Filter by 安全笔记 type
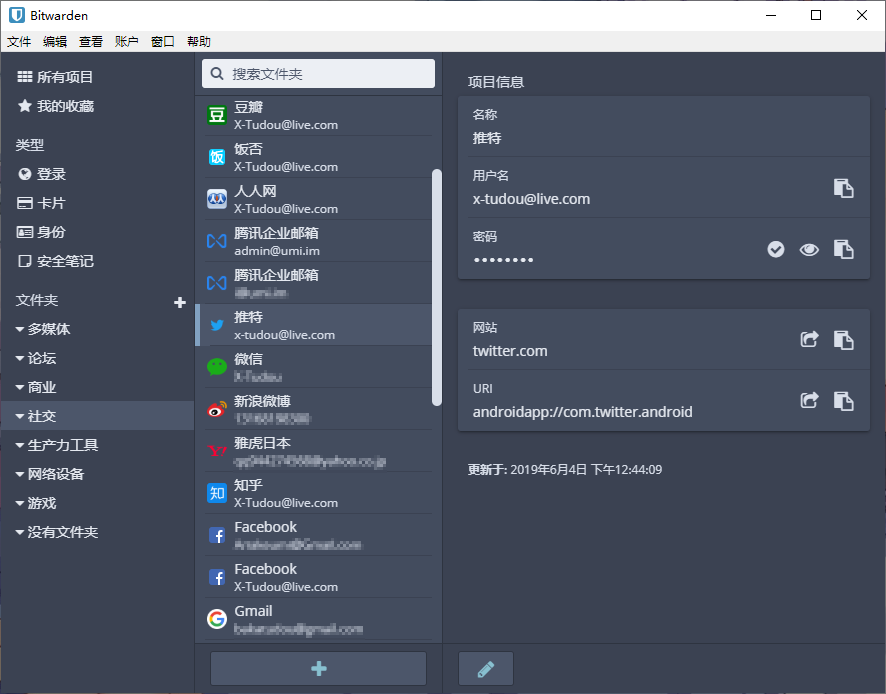The width and height of the screenshot is (886, 694). [65, 261]
